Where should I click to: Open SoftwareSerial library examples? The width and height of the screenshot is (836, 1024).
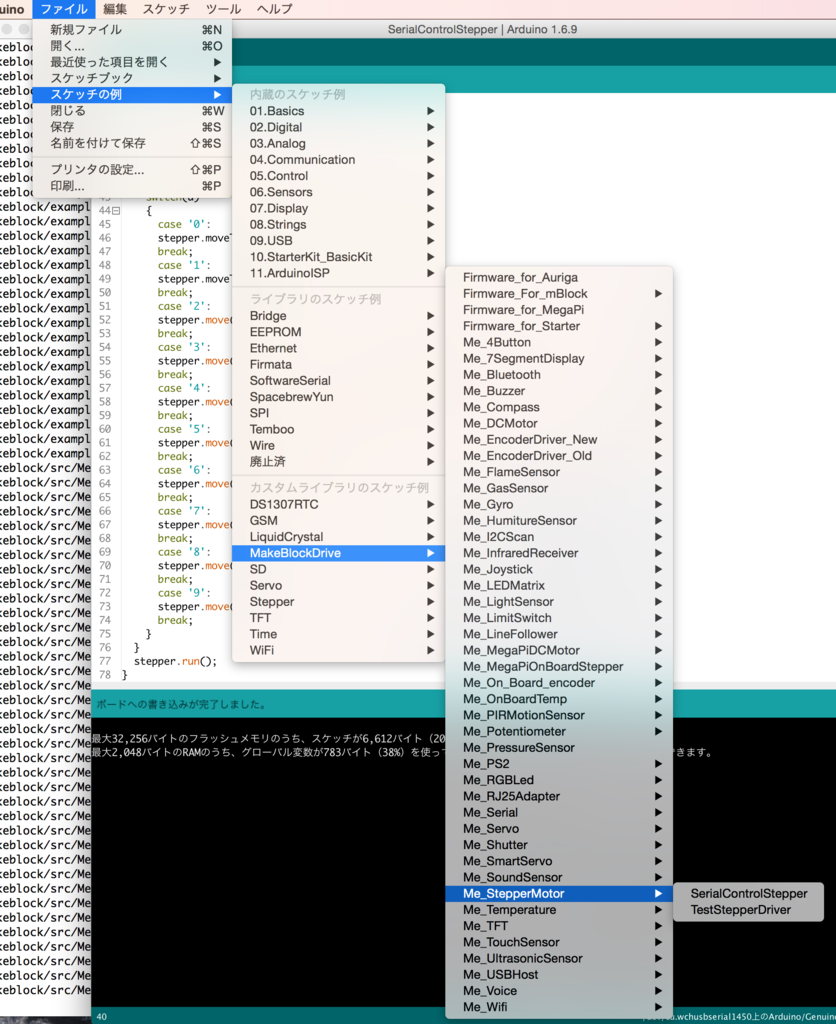(x=338, y=380)
